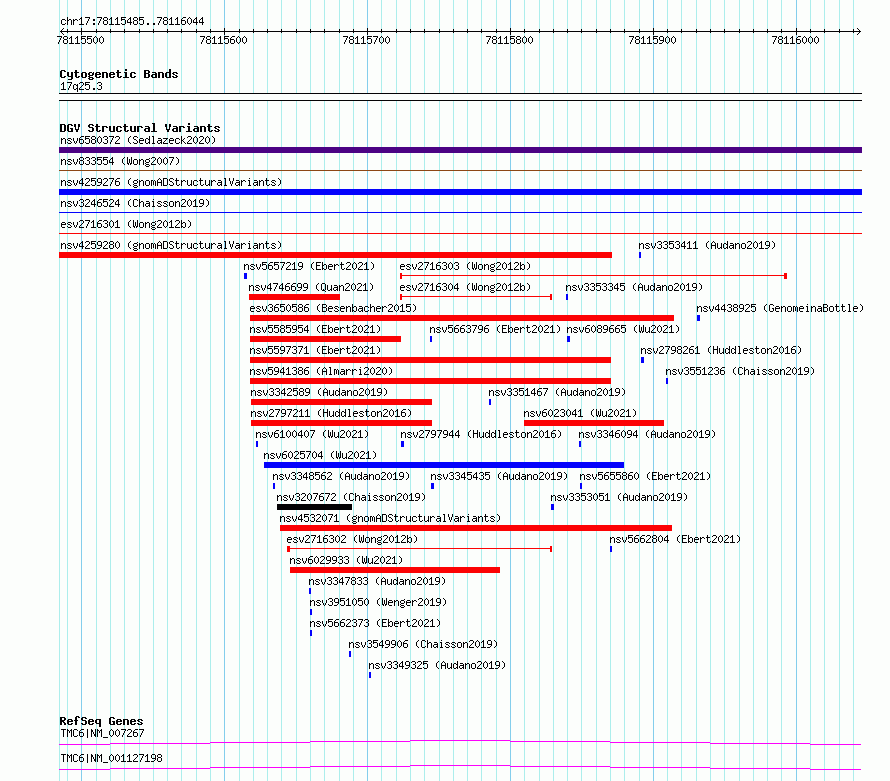Open nsv3353051 (Audano2019) label
Screen dimensions: 890x781
[619, 497]
